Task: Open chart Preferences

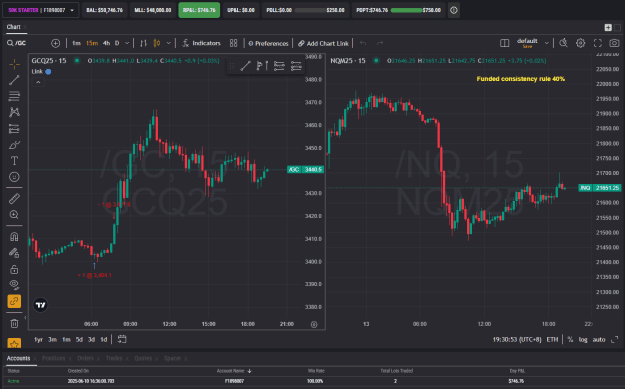Action: pyautogui.click(x=268, y=43)
